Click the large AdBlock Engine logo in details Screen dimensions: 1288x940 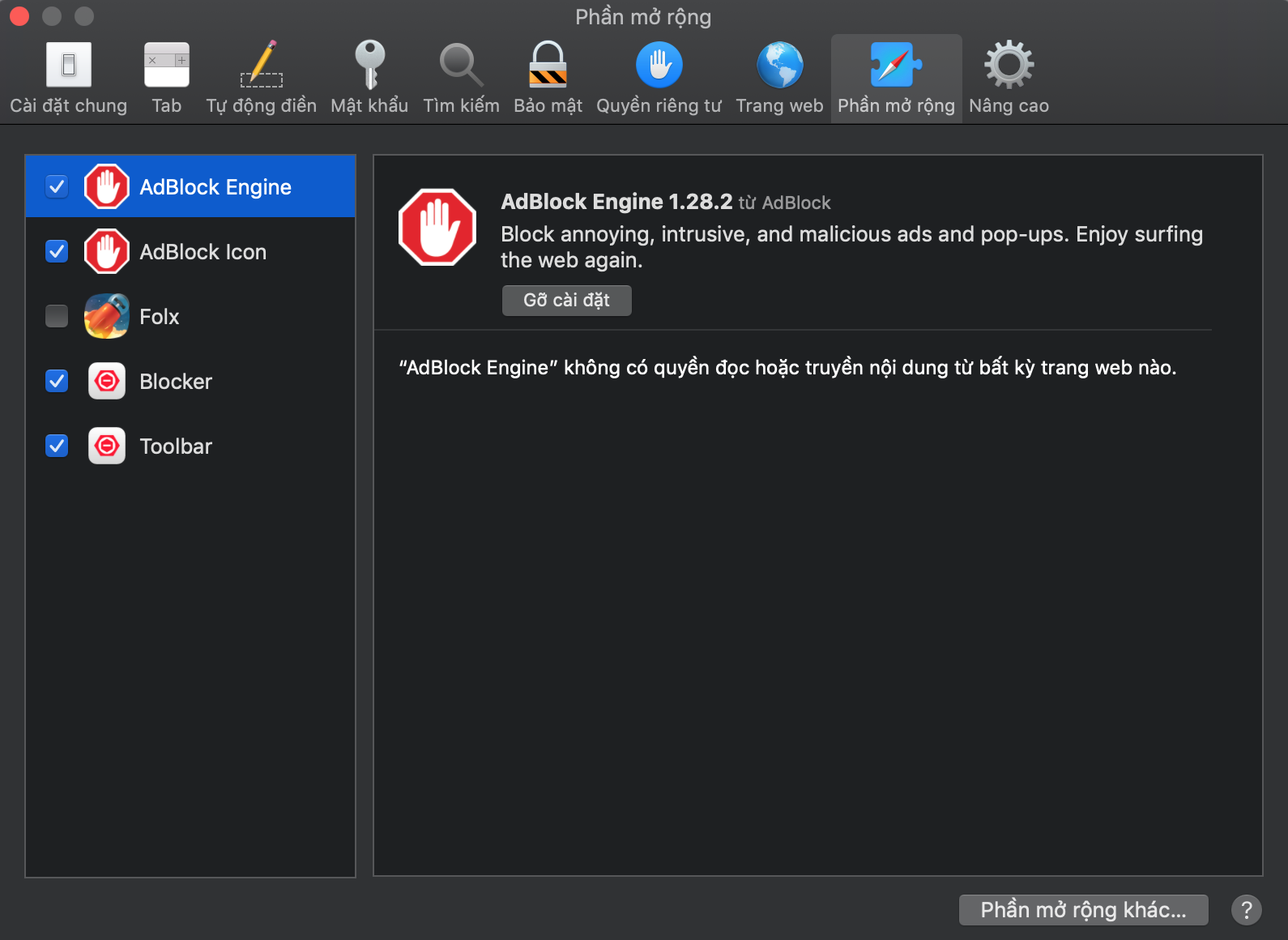click(x=437, y=227)
